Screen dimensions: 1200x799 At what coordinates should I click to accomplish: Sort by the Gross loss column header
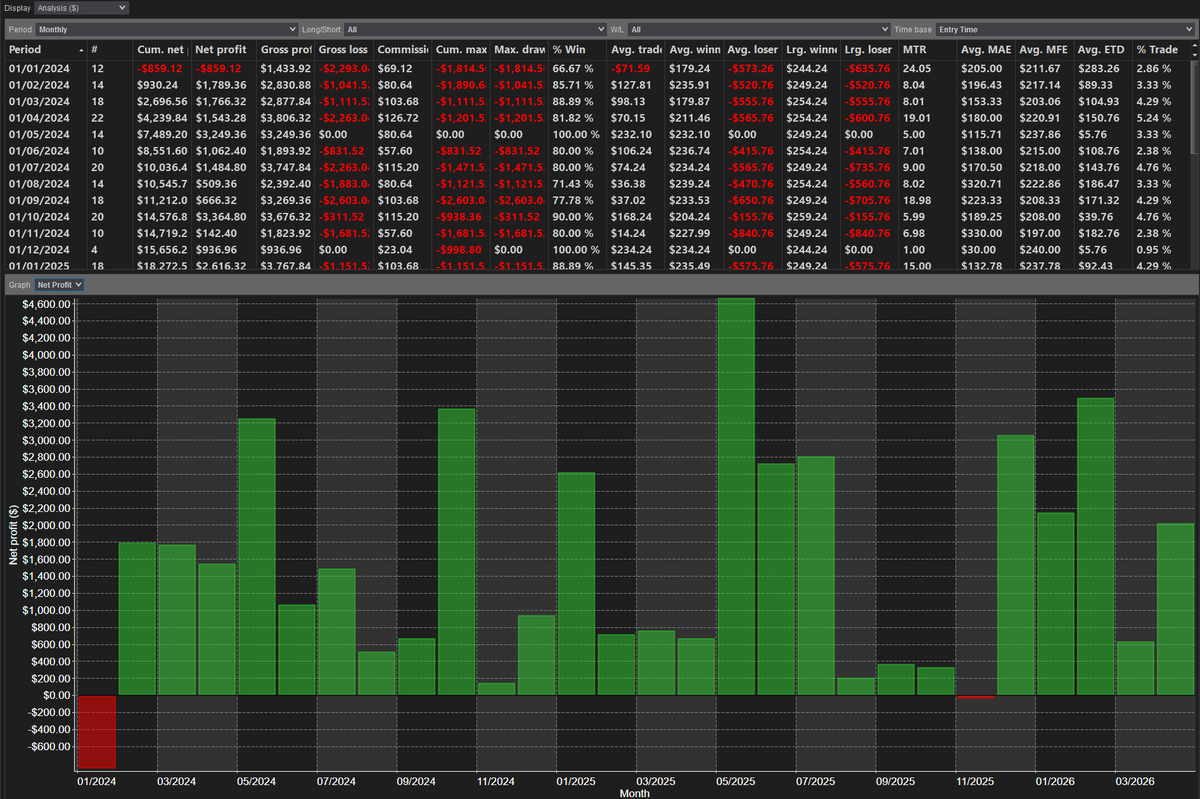(344, 49)
